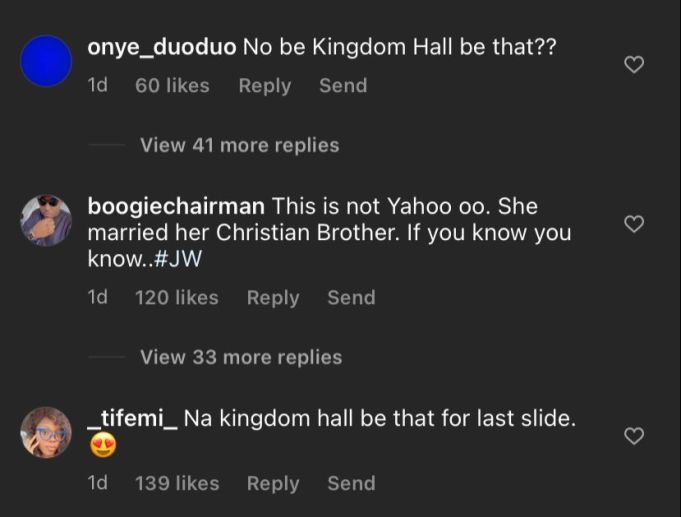The height and width of the screenshot is (517, 681).
Task: Send boogiechairman's comment
Action: [x=351, y=297]
